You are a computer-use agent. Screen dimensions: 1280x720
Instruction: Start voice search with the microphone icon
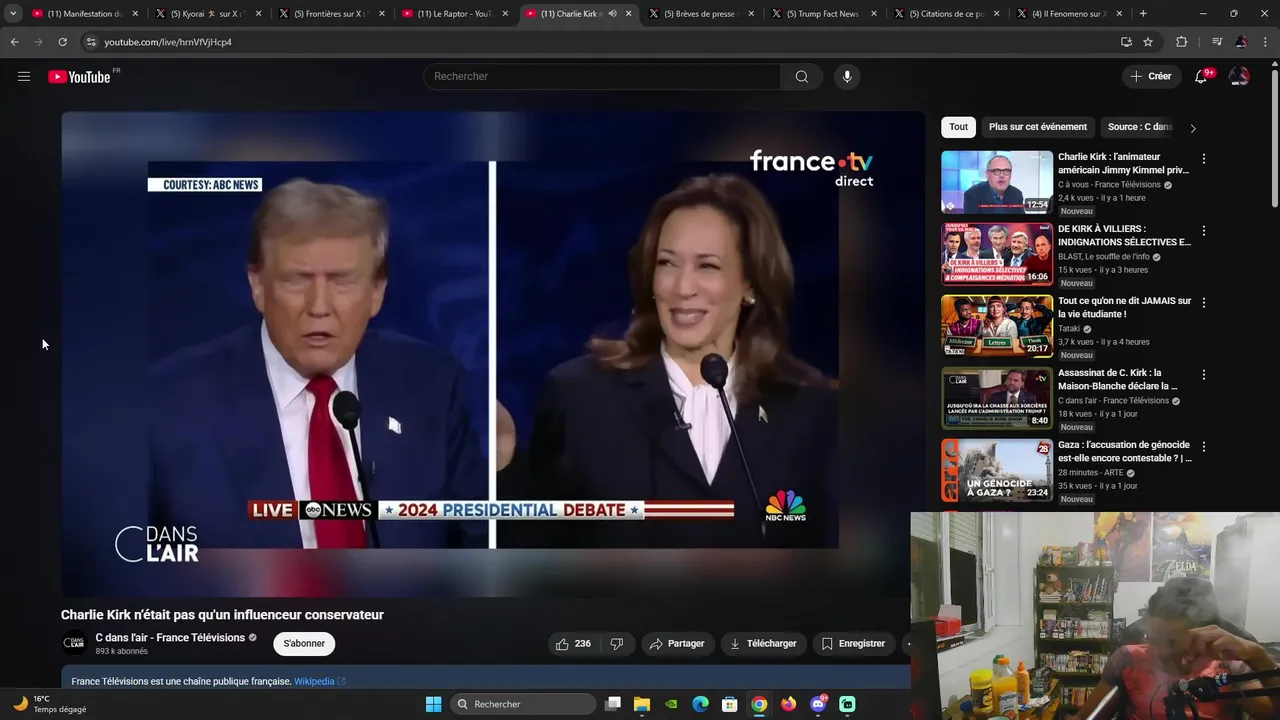847,76
